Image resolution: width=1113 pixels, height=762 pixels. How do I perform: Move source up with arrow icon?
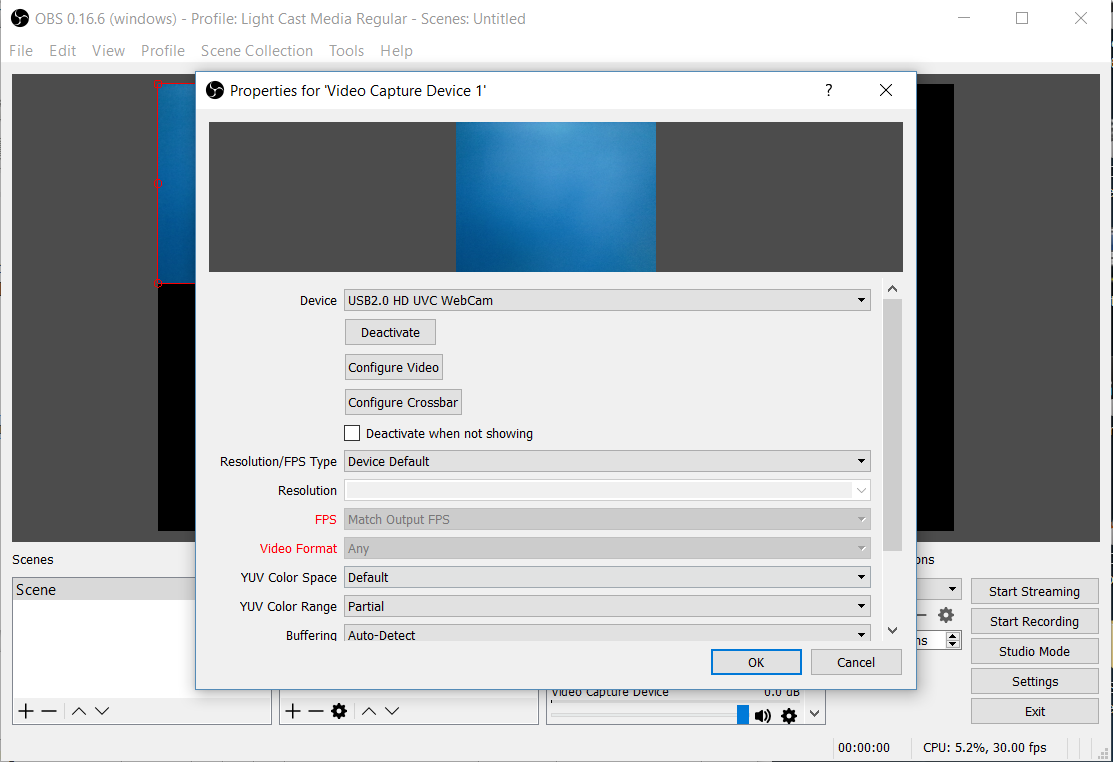click(369, 711)
